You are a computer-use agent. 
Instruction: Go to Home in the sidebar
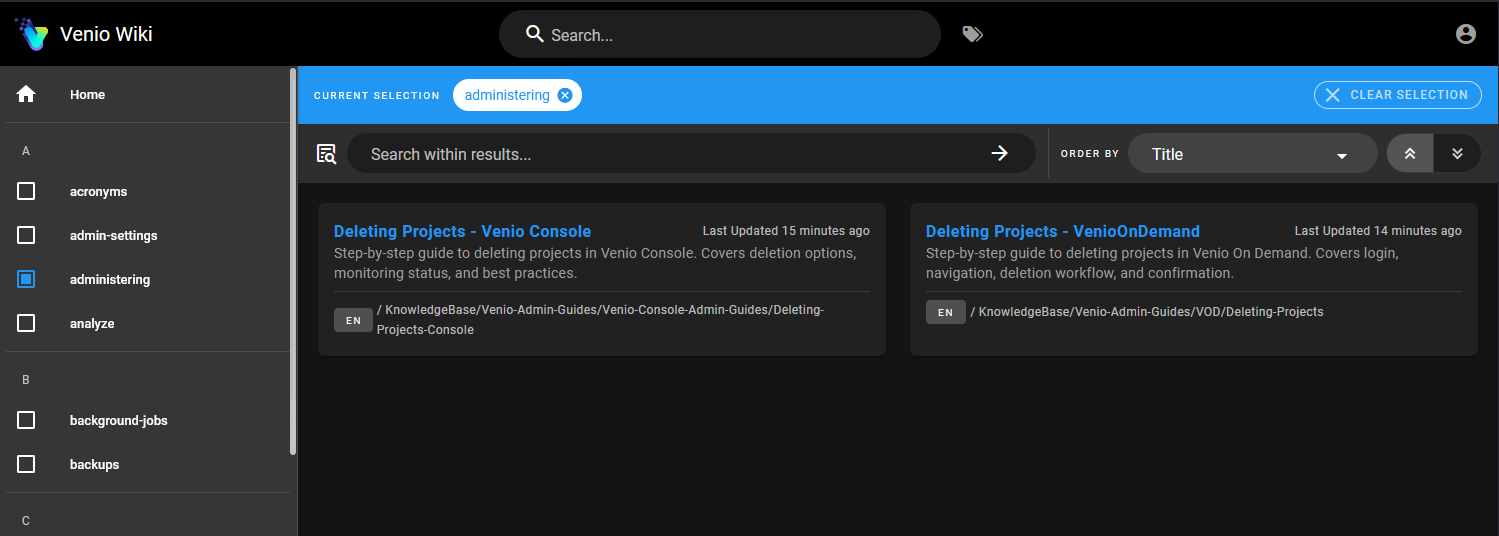(x=148, y=94)
